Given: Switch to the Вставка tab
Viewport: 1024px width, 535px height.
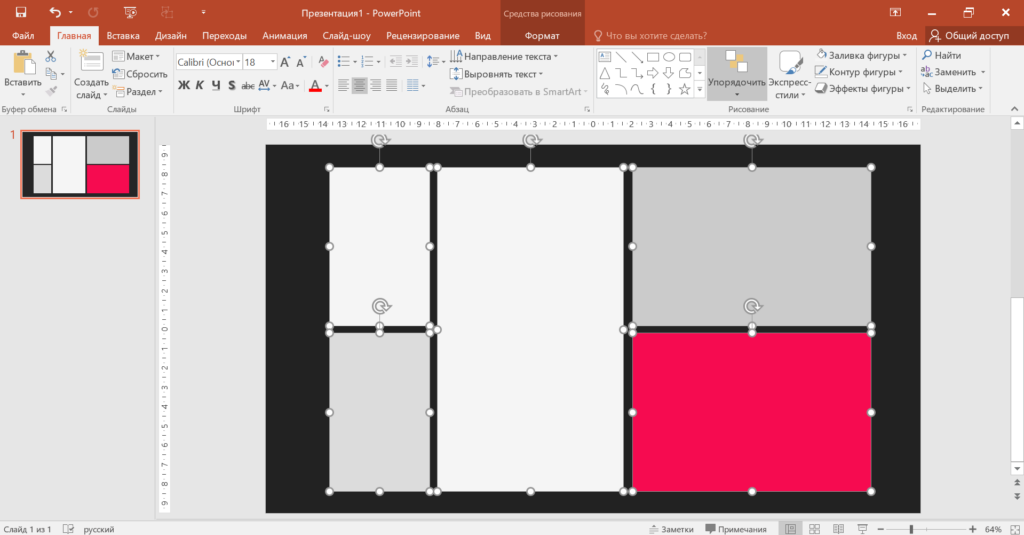Looking at the screenshot, I should click(123, 35).
